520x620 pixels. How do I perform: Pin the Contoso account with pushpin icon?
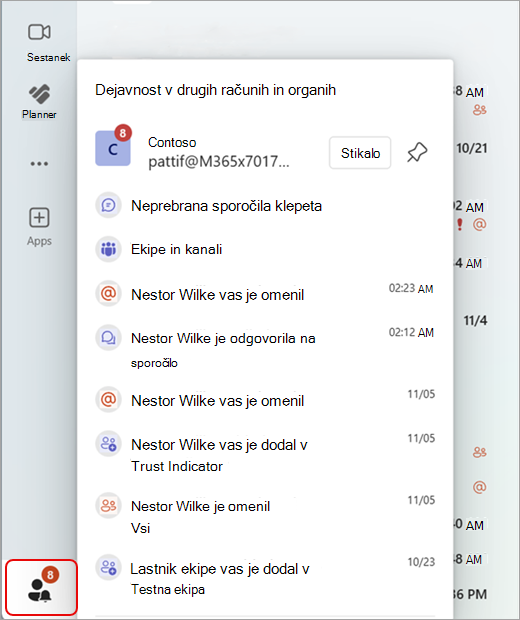point(417,153)
